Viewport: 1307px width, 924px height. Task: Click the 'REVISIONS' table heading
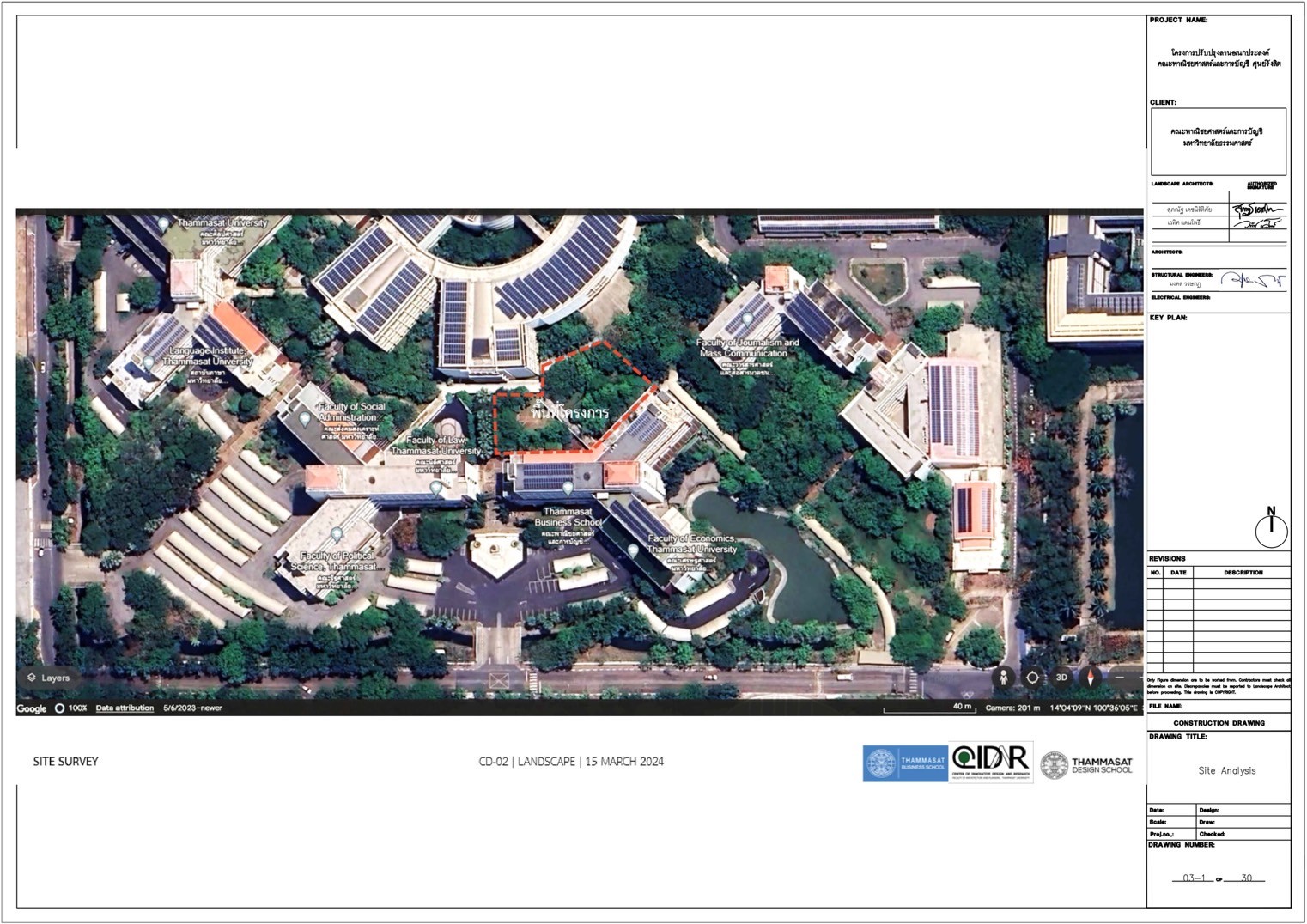1167,558
